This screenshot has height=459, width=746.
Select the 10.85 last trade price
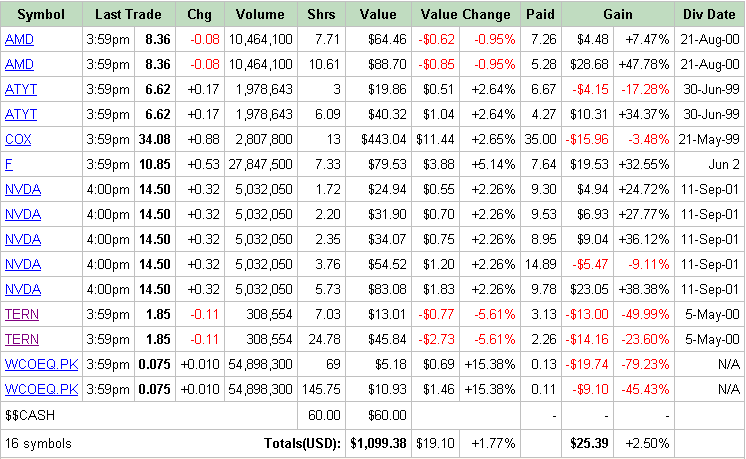pyautogui.click(x=155, y=164)
